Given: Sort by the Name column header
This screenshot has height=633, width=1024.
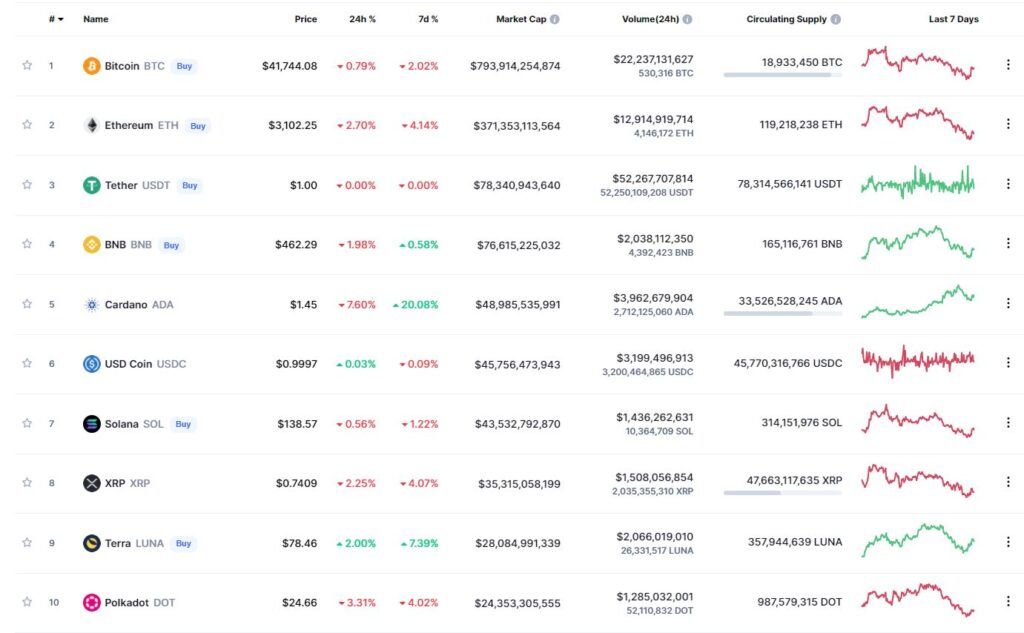Looking at the screenshot, I should coord(95,19).
